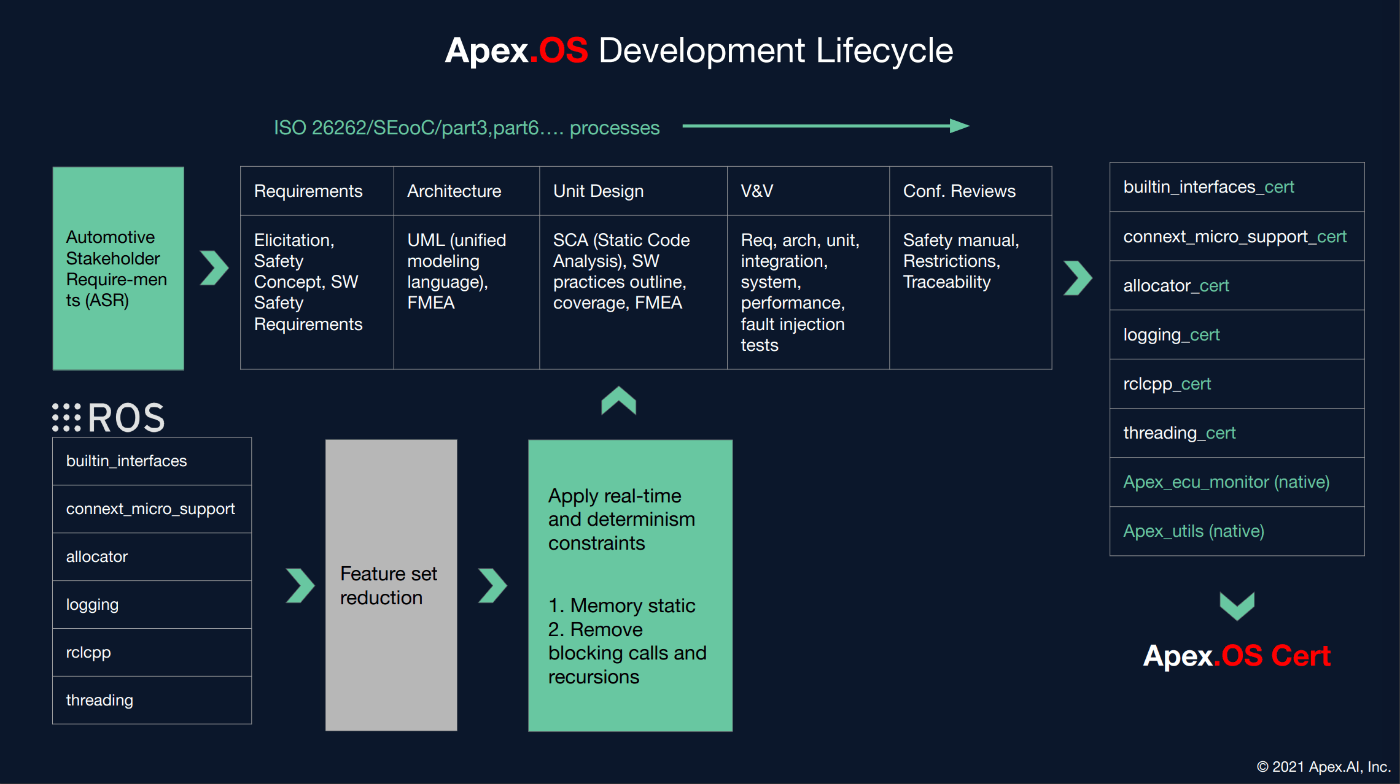
Task: Select logging in the ROS list
Action: [x=152, y=605]
